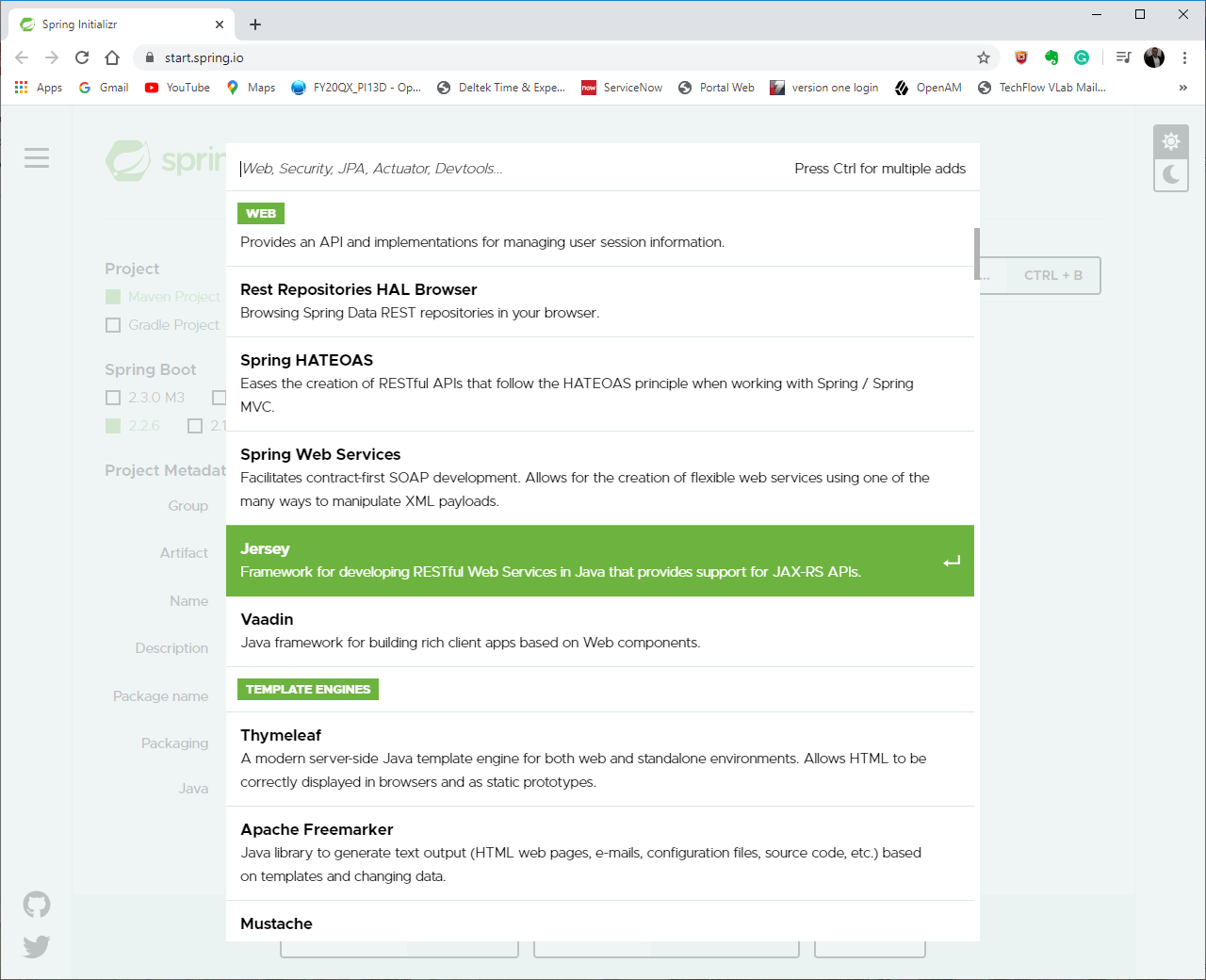
Task: Open the Twitter link icon
Action: (x=37, y=946)
